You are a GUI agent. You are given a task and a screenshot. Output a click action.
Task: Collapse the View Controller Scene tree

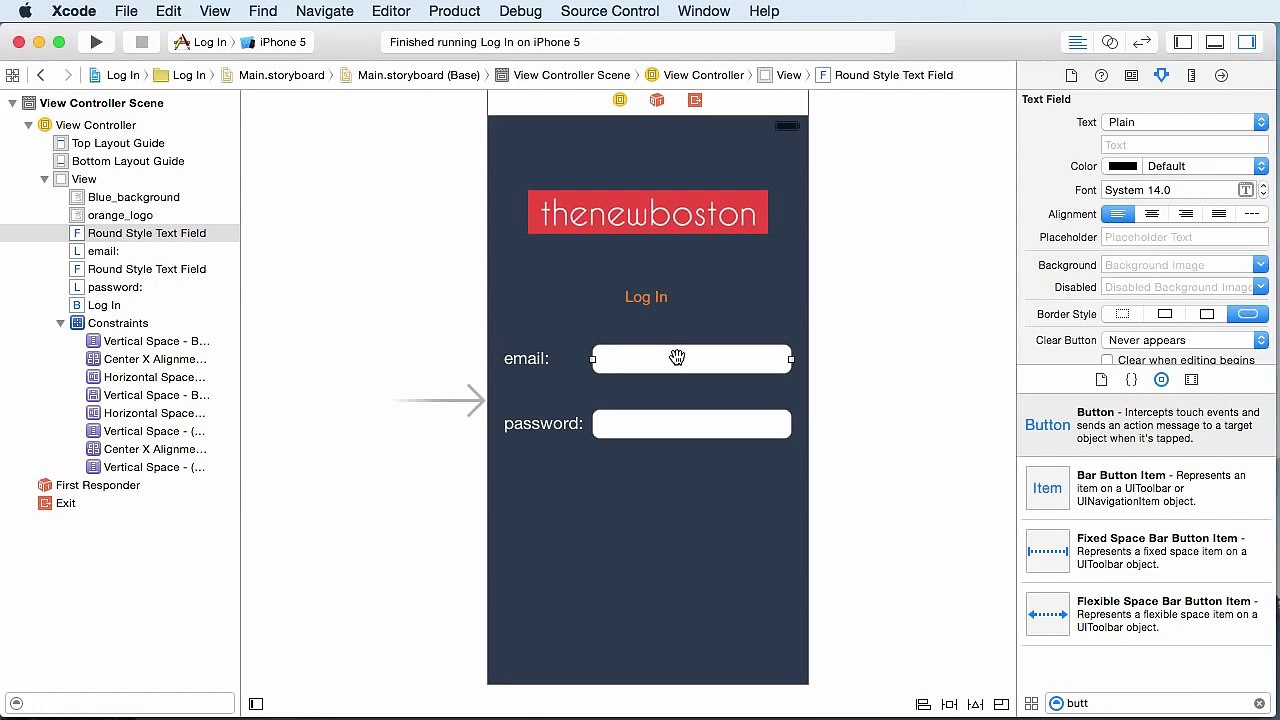[12, 103]
